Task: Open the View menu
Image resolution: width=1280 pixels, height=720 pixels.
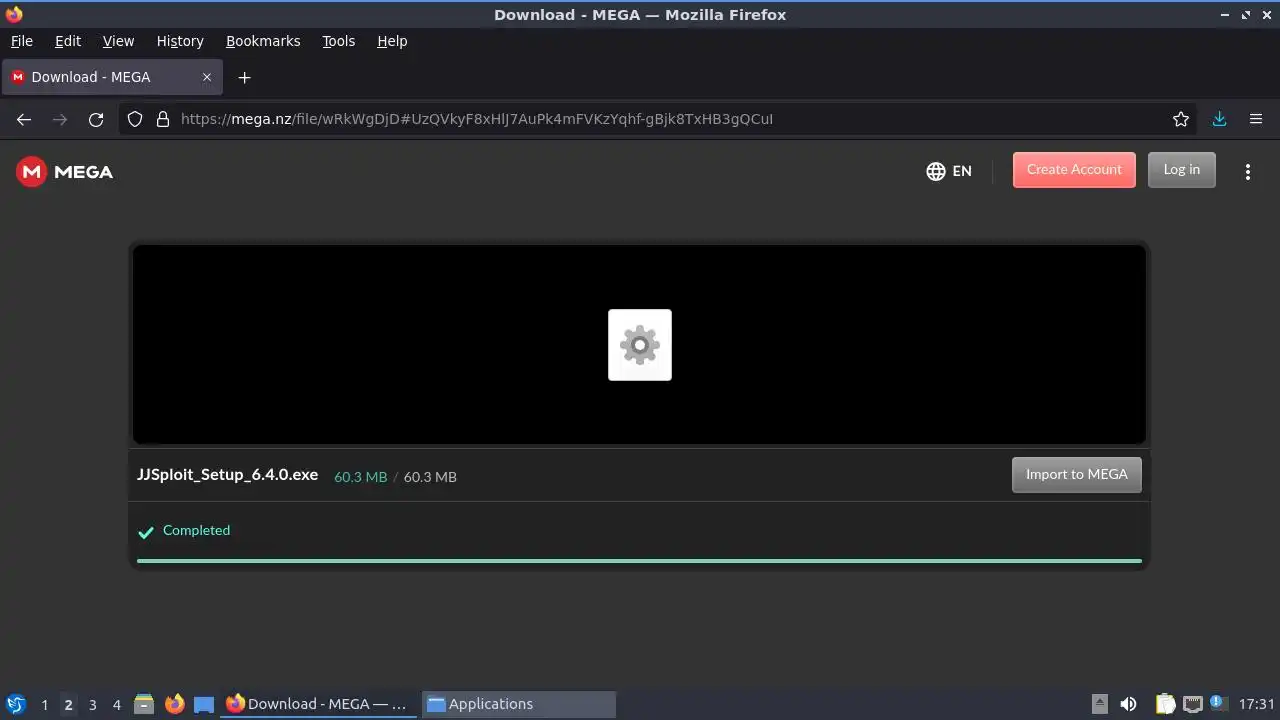Action: tap(118, 41)
